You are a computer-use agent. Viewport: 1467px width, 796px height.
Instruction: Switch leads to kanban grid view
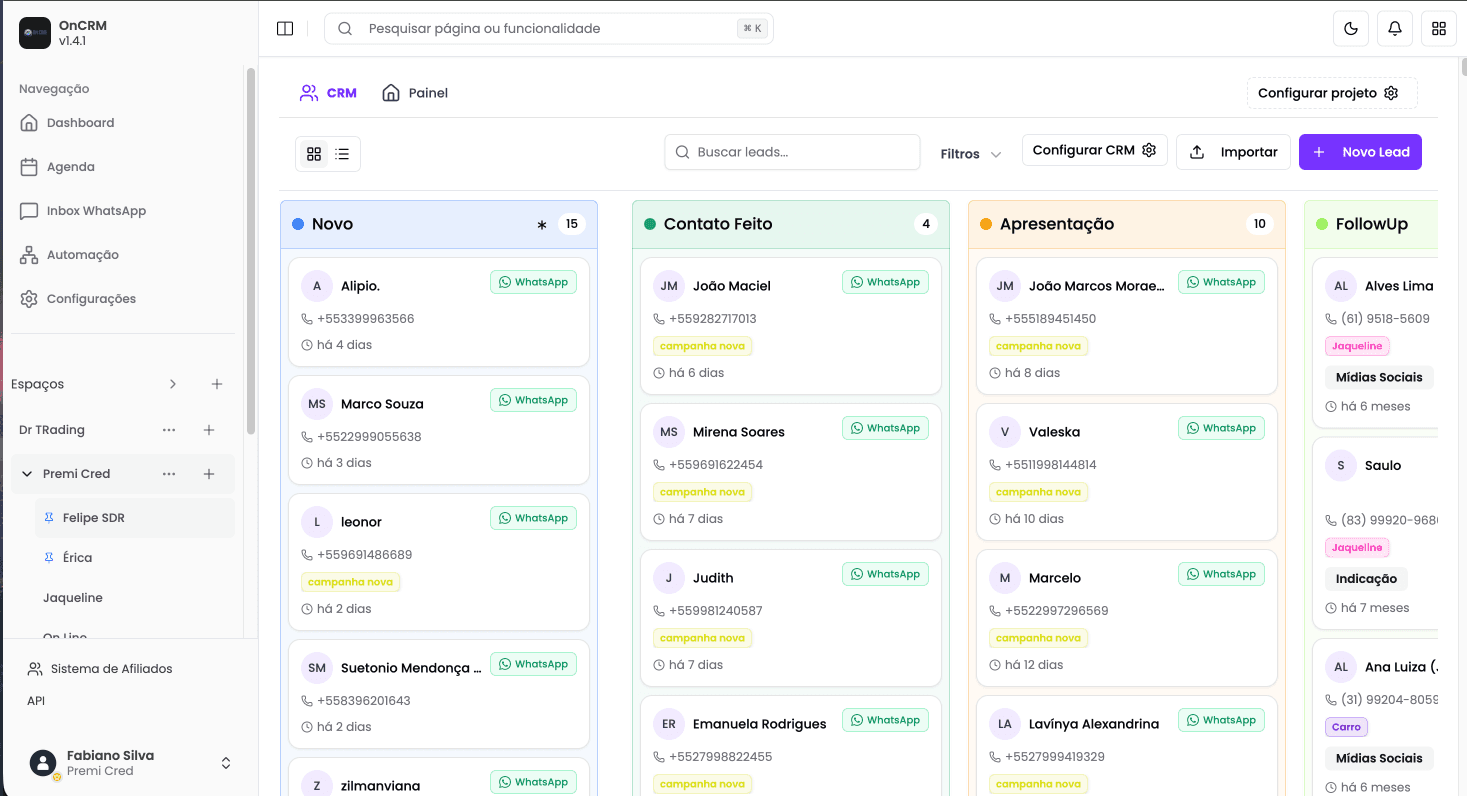point(314,153)
